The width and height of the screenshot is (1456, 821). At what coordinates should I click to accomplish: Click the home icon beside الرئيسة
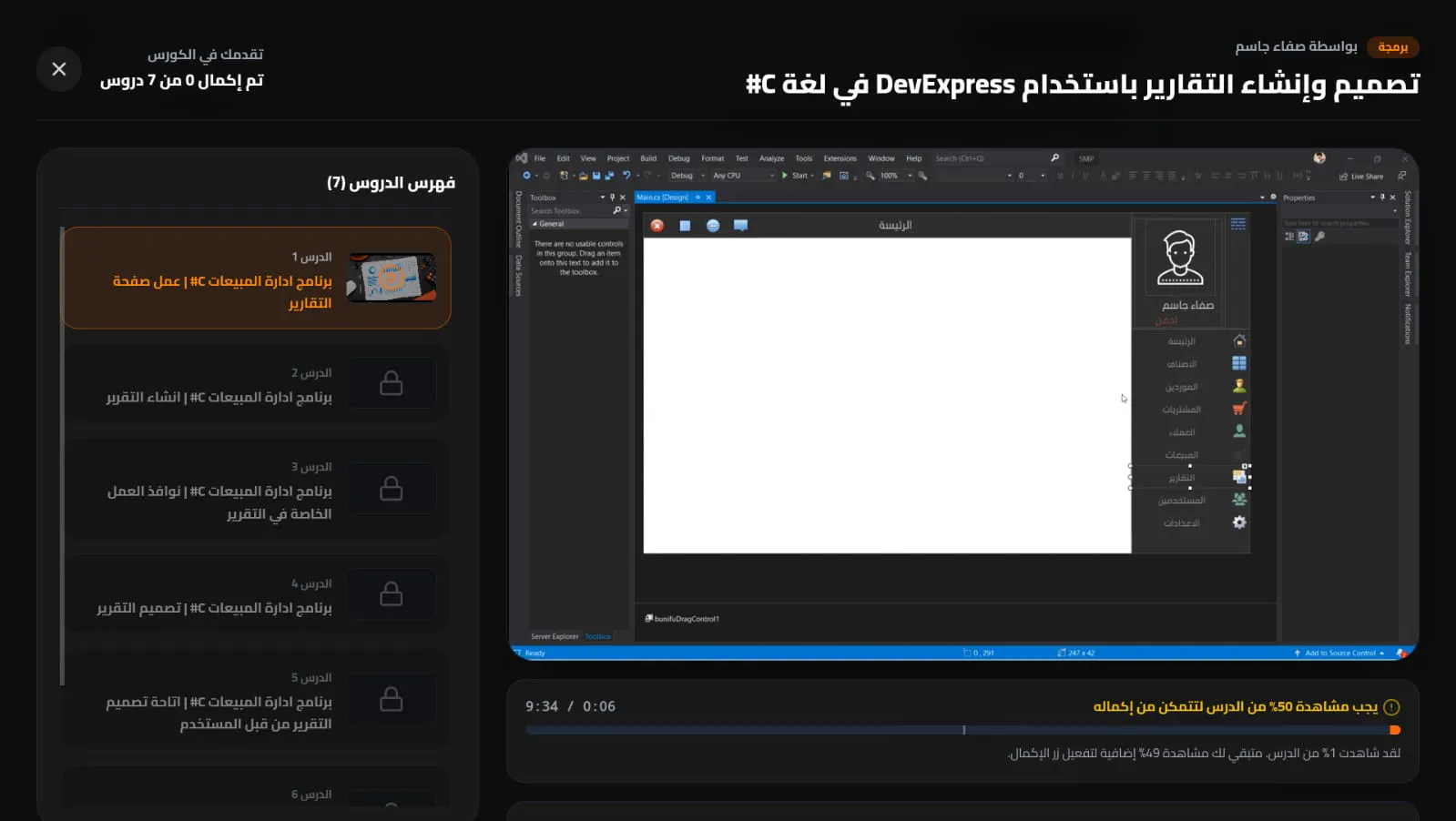point(1239,340)
